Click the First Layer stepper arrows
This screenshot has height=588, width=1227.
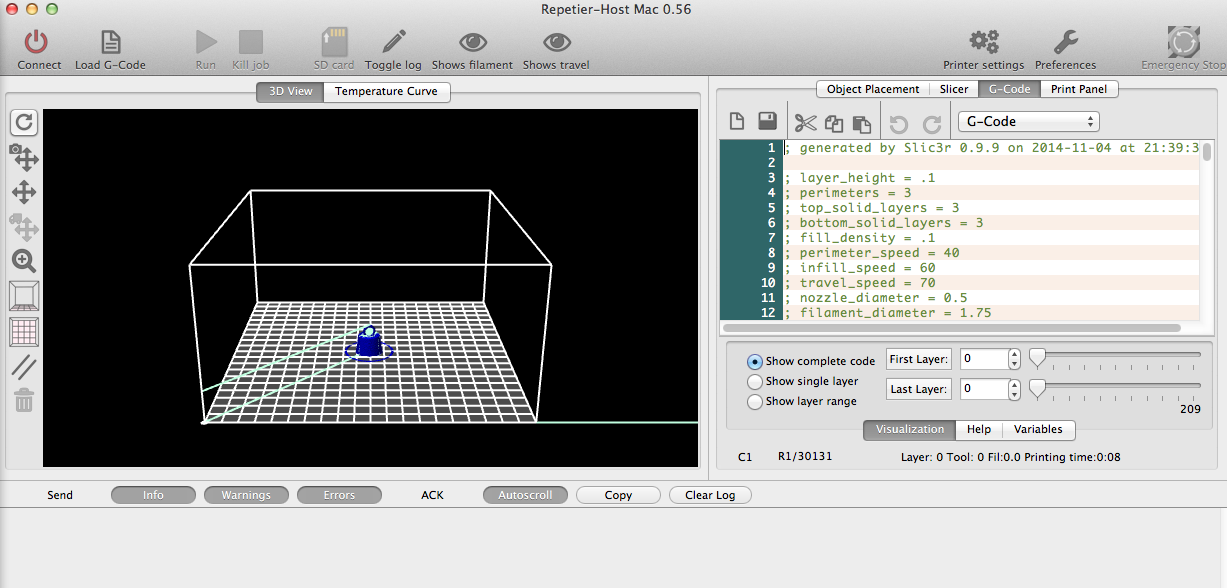point(1015,359)
